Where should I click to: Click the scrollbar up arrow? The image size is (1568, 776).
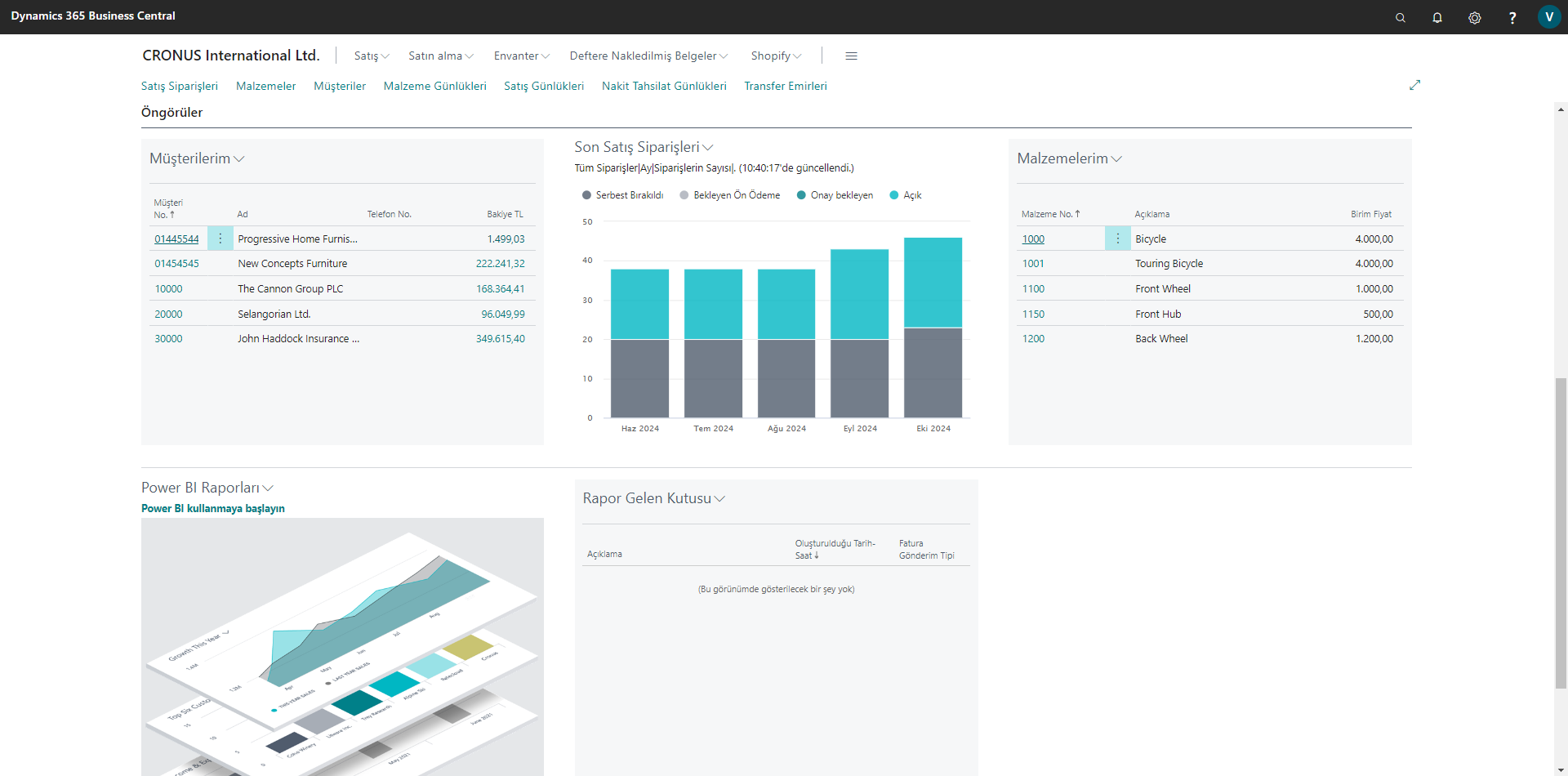pos(1561,109)
